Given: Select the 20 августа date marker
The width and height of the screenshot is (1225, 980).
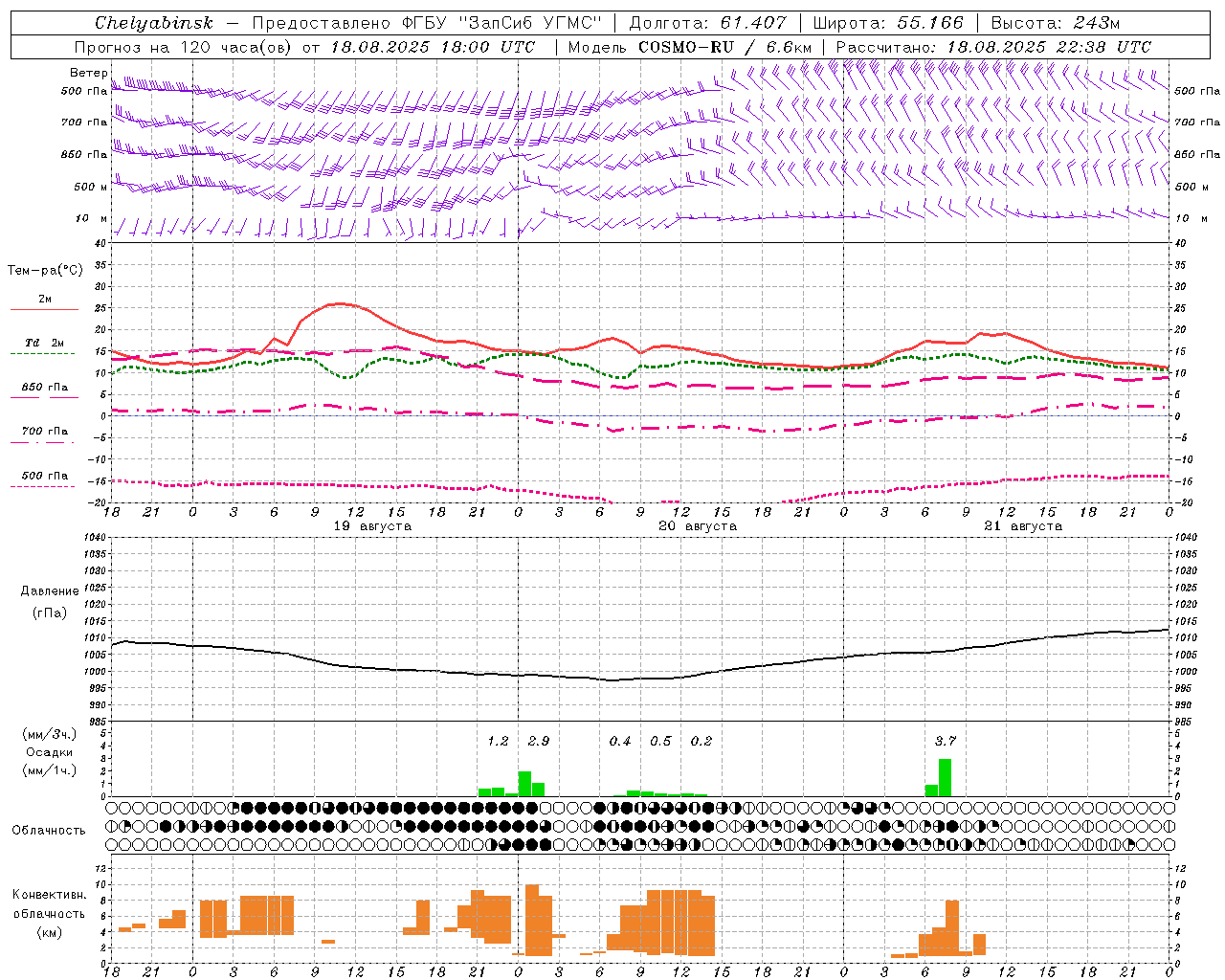Looking at the screenshot, I should (x=698, y=526).
